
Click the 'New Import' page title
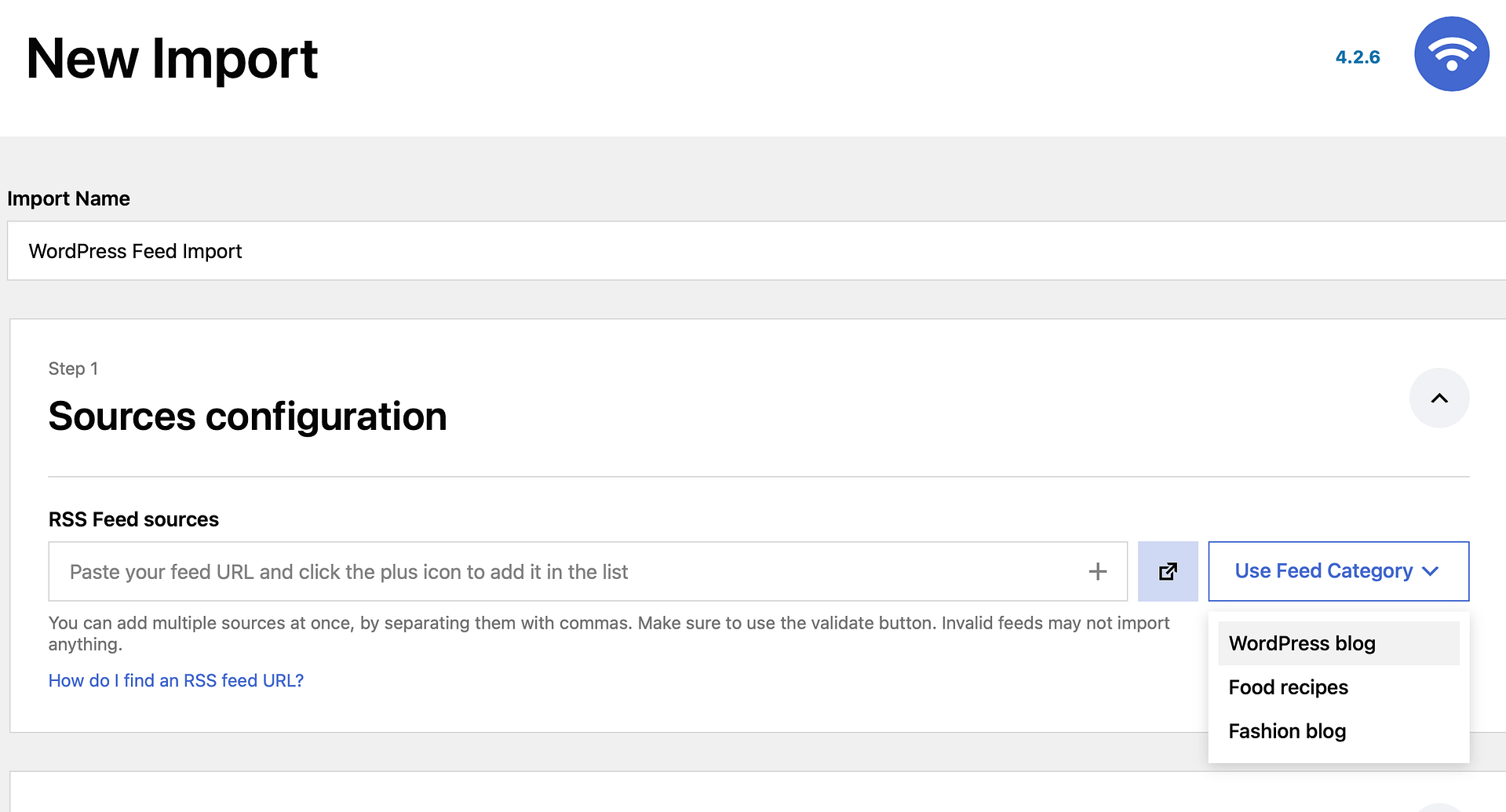pyautogui.click(x=172, y=59)
